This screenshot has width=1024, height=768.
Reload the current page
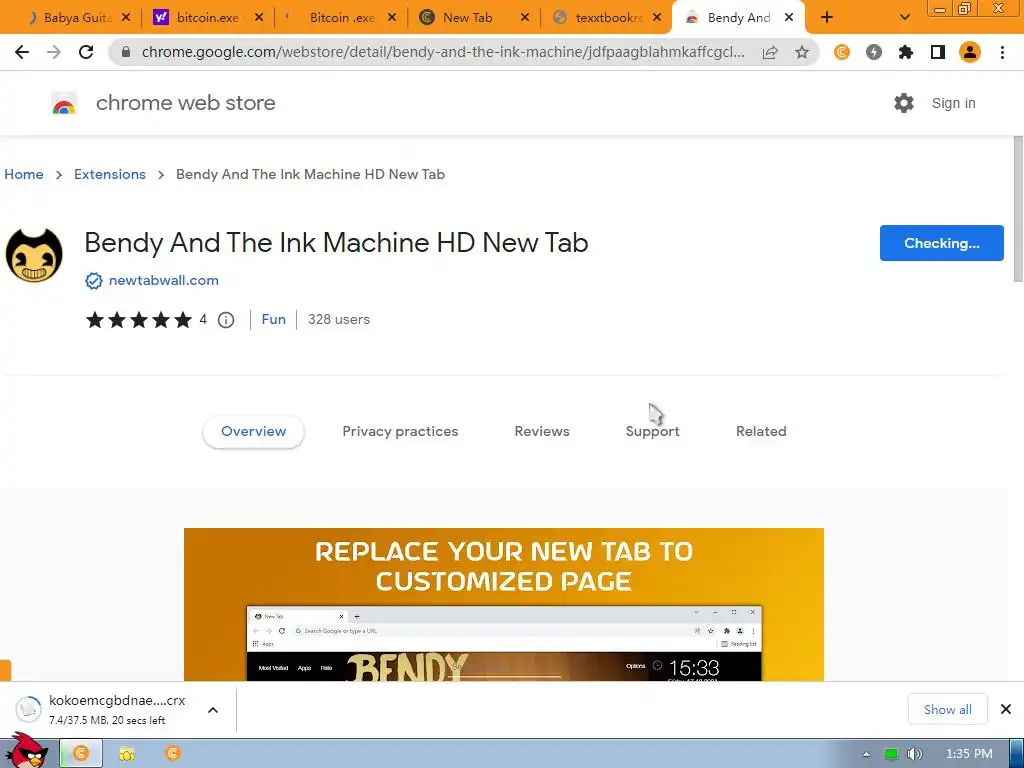86,52
